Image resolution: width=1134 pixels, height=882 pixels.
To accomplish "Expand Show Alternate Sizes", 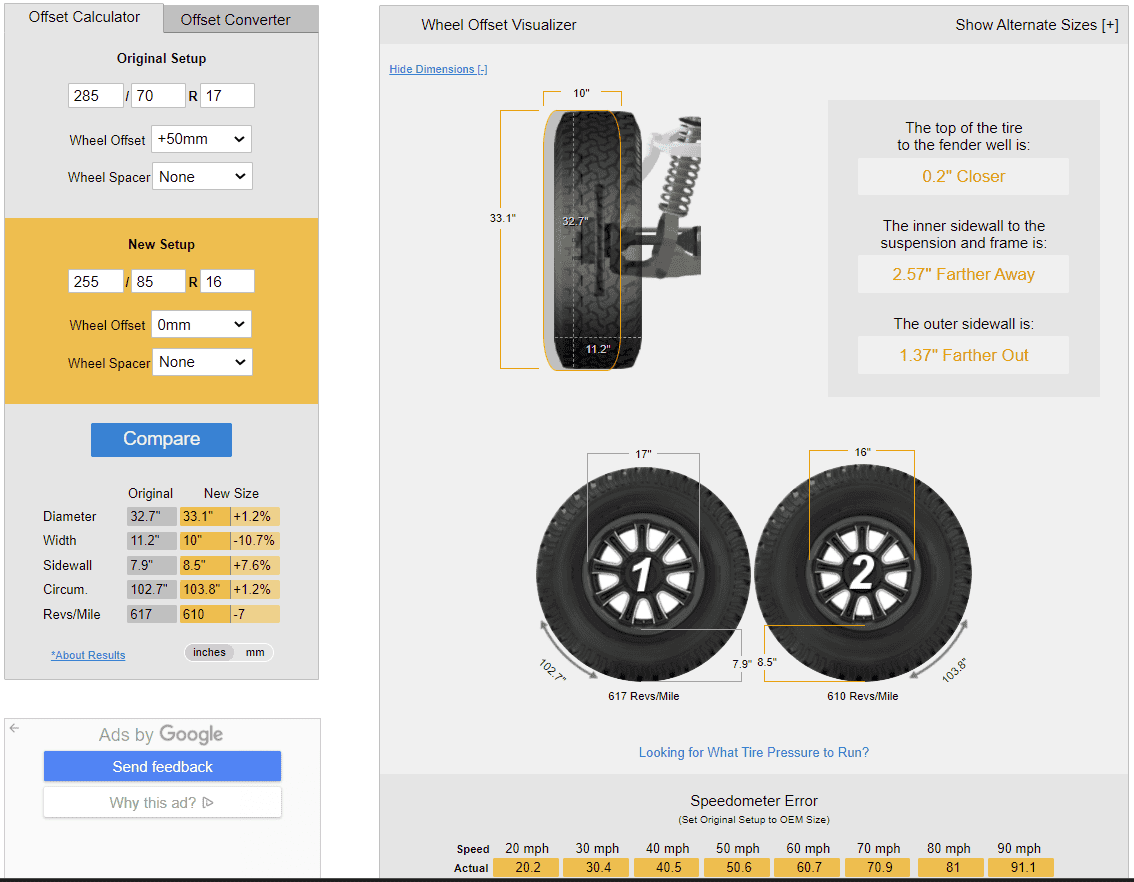I will pyautogui.click(x=1036, y=25).
